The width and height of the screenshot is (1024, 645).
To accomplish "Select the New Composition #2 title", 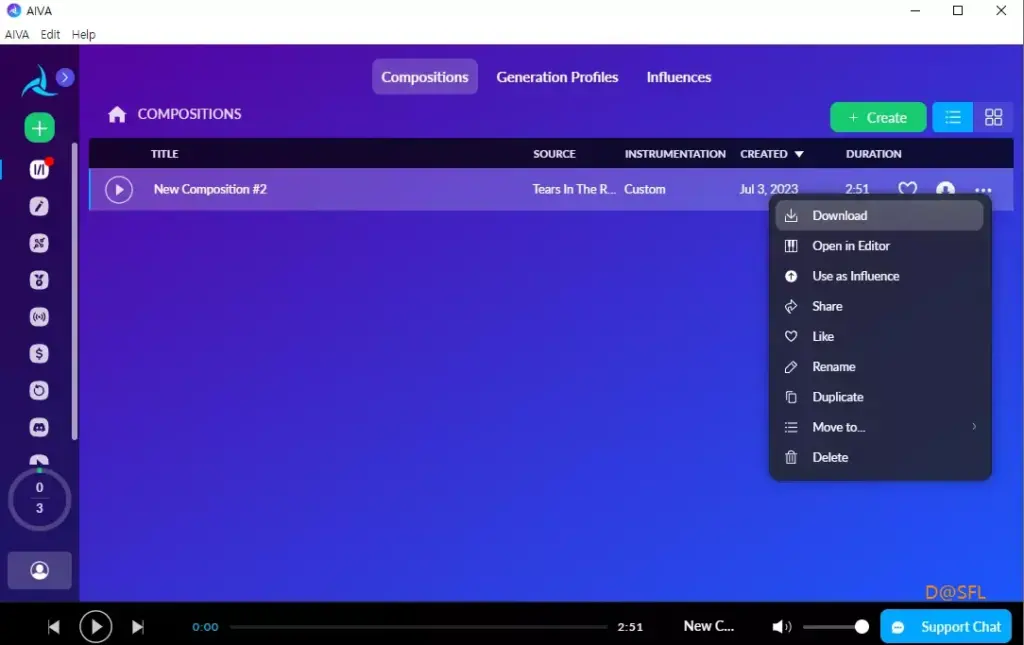I will 210,189.
